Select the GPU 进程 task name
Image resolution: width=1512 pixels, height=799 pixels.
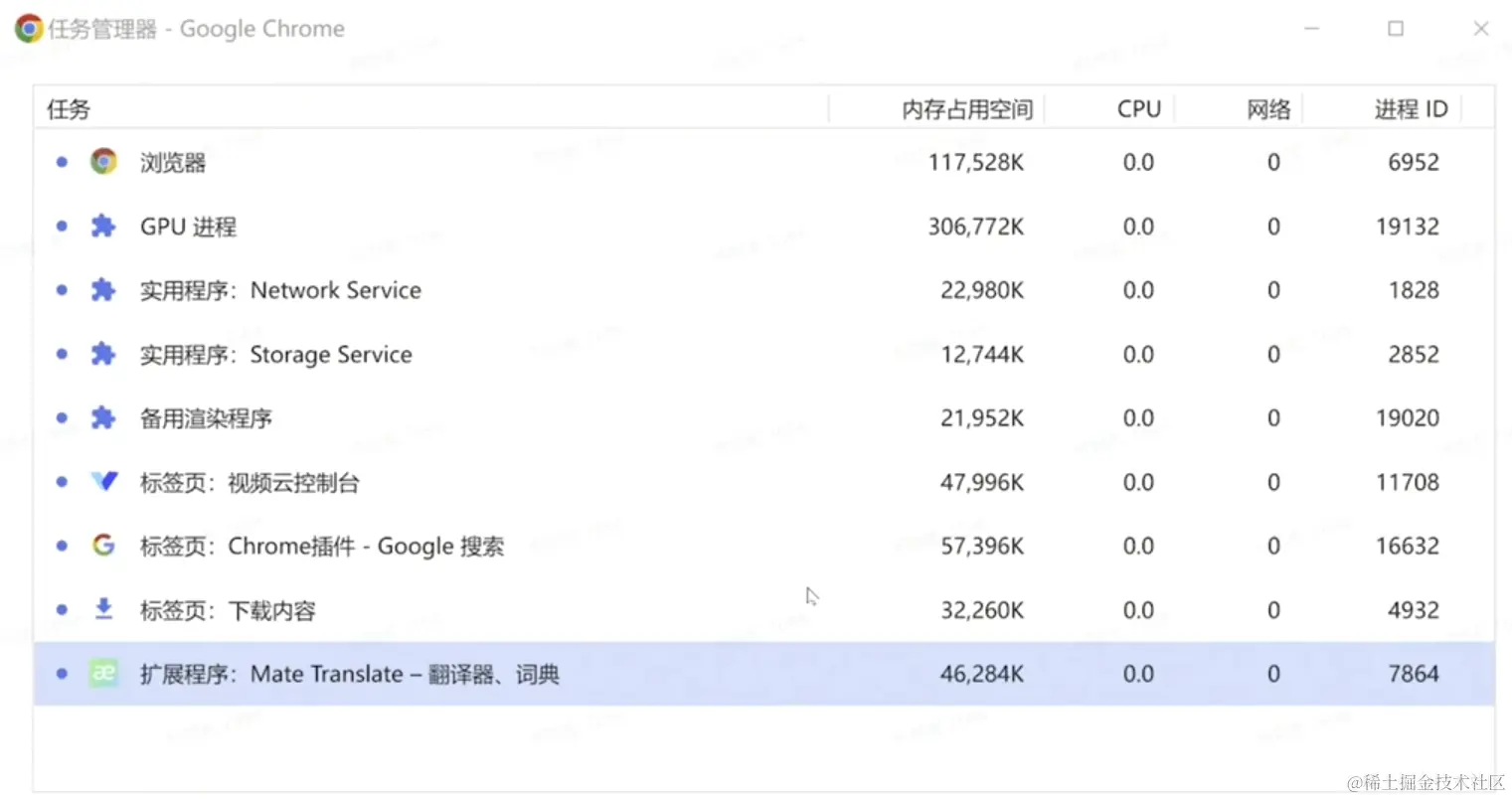click(x=188, y=227)
